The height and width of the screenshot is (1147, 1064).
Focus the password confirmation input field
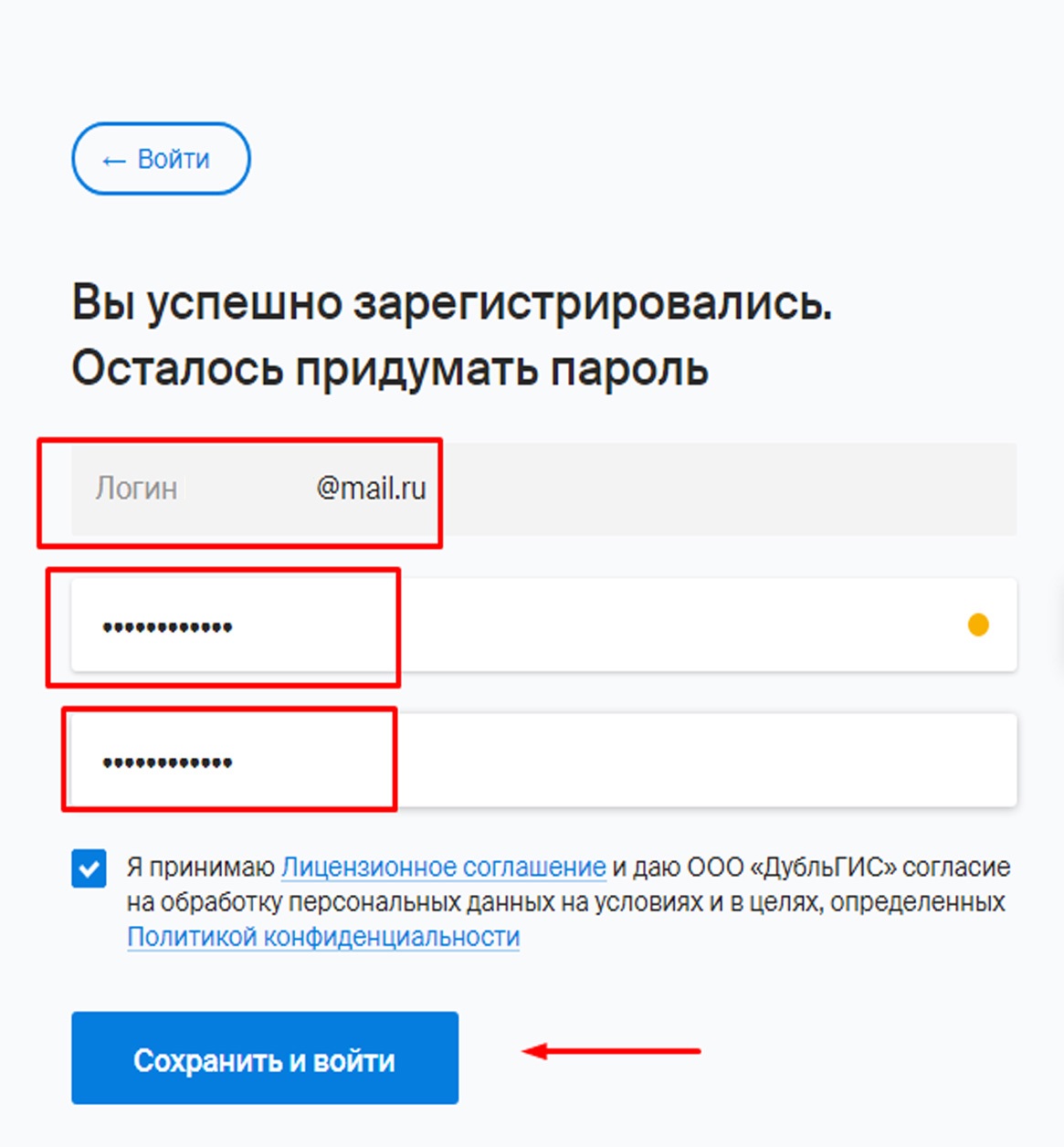(x=639, y=761)
